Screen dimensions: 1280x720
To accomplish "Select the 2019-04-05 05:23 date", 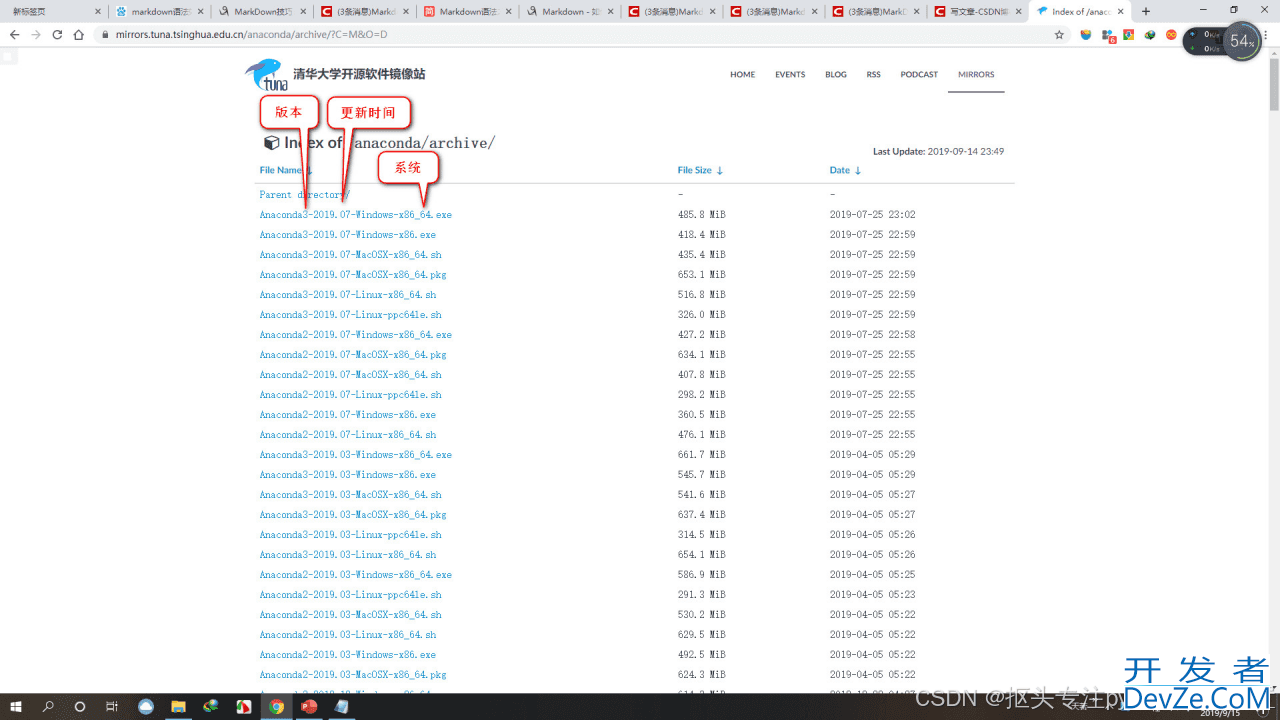I will [x=872, y=595].
